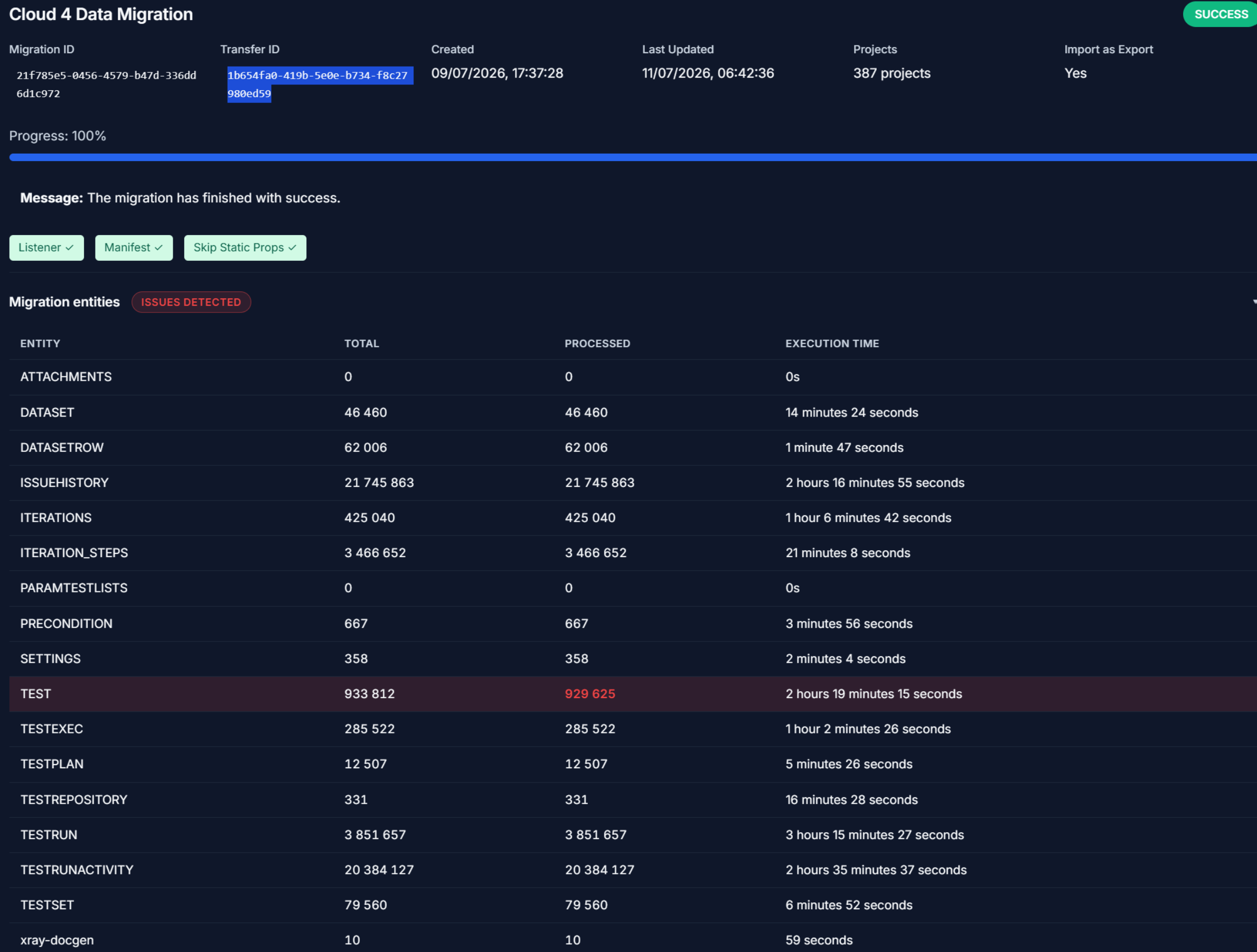
Task: Select the DATASET entity name
Action: tap(47, 412)
